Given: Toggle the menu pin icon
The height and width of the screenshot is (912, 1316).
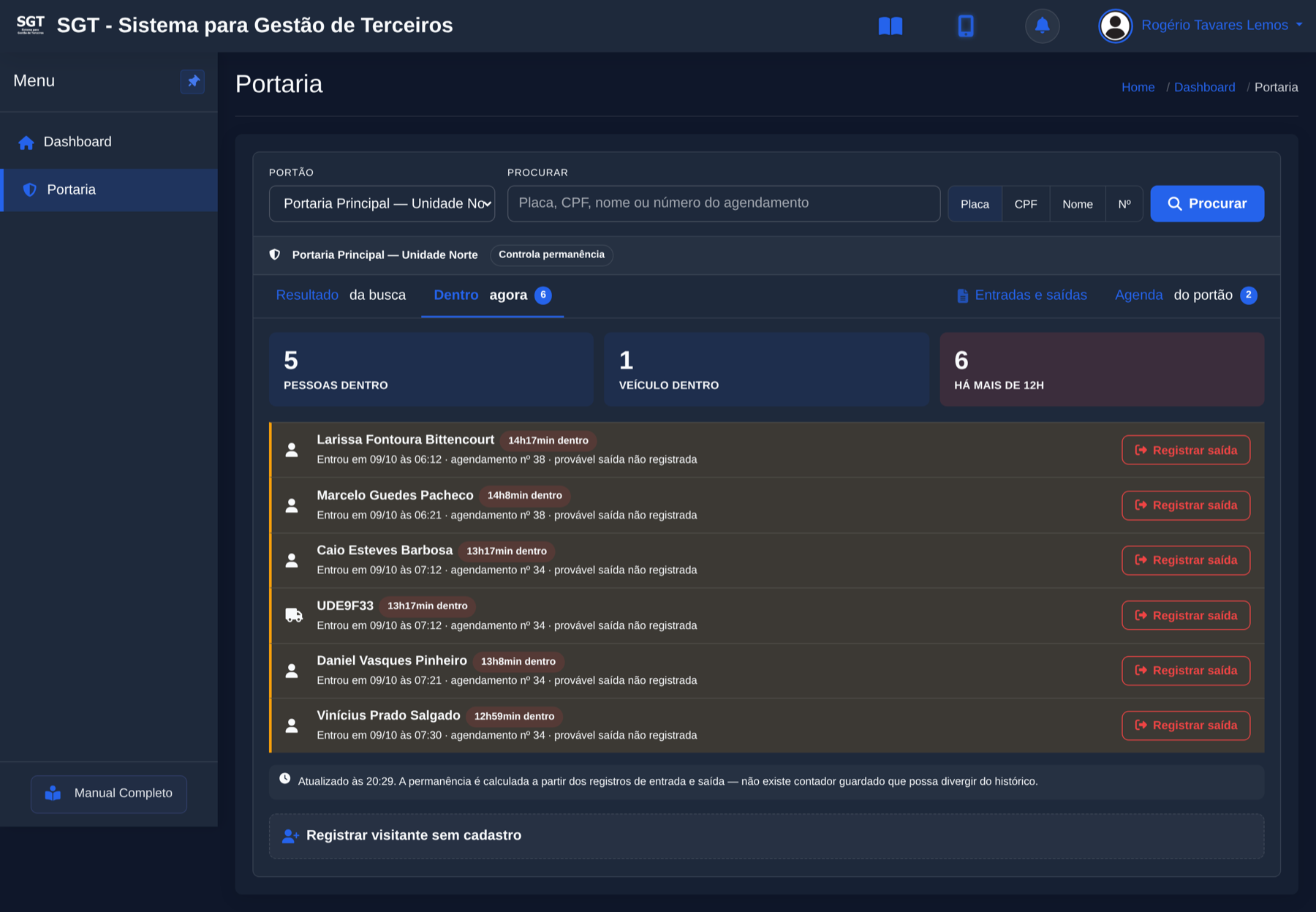Looking at the screenshot, I should pyautogui.click(x=193, y=81).
